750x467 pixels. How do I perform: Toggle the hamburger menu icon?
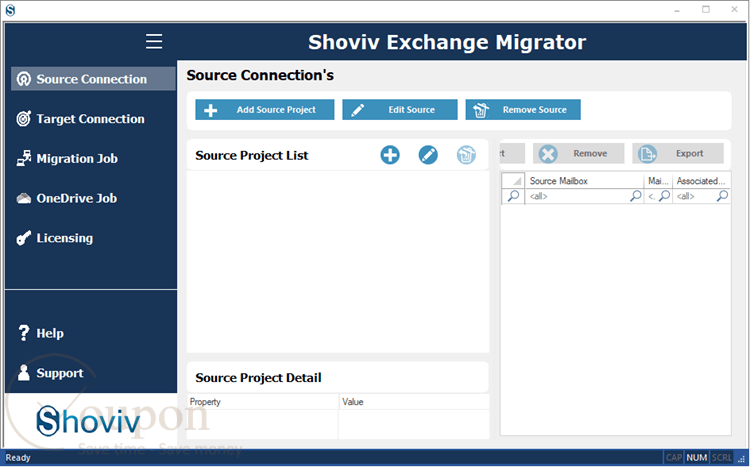[x=154, y=42]
